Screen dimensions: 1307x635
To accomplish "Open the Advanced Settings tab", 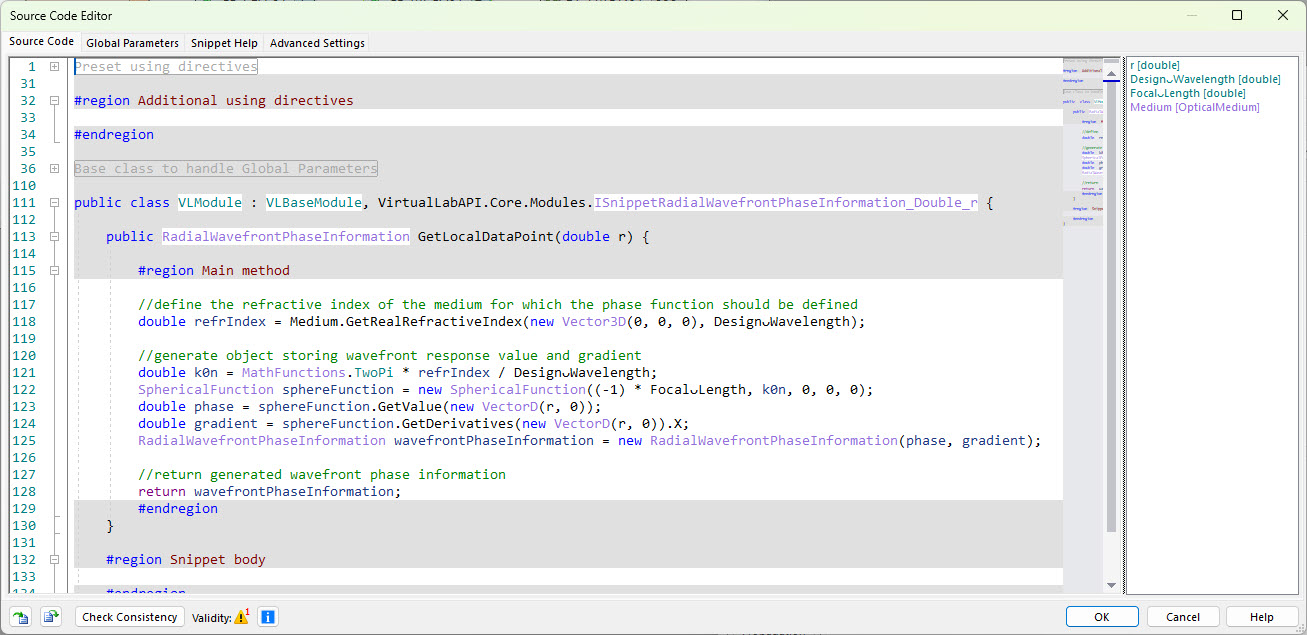I will point(317,43).
